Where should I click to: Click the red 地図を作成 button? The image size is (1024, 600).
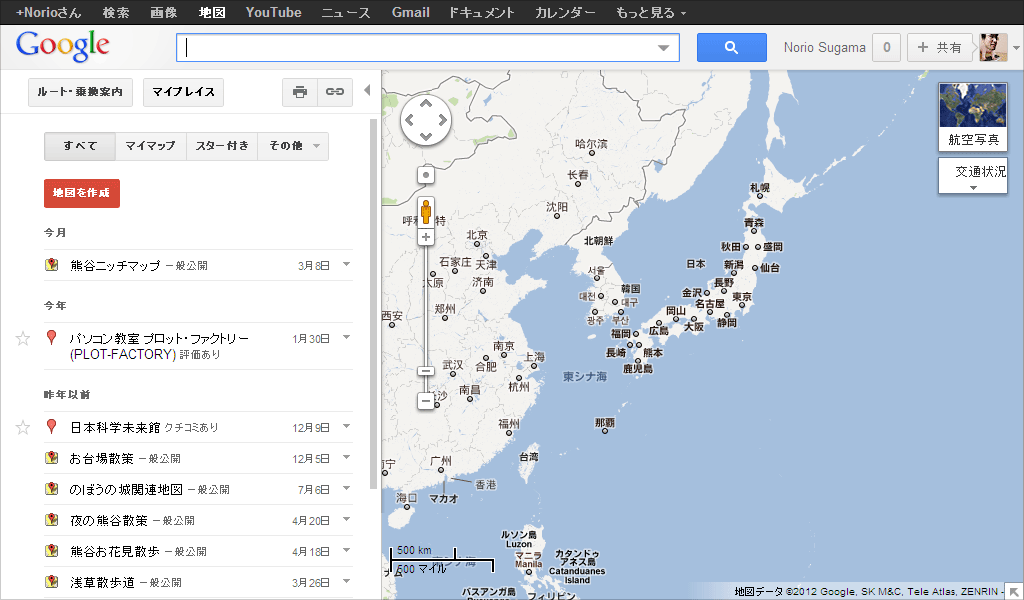tap(82, 193)
